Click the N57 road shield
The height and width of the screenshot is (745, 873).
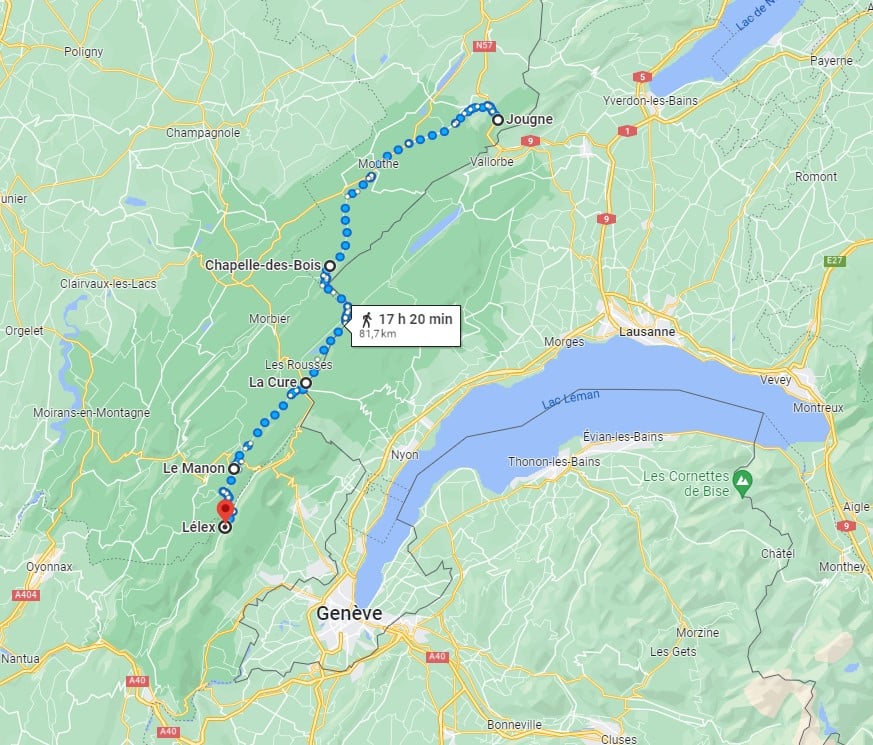coord(484,45)
